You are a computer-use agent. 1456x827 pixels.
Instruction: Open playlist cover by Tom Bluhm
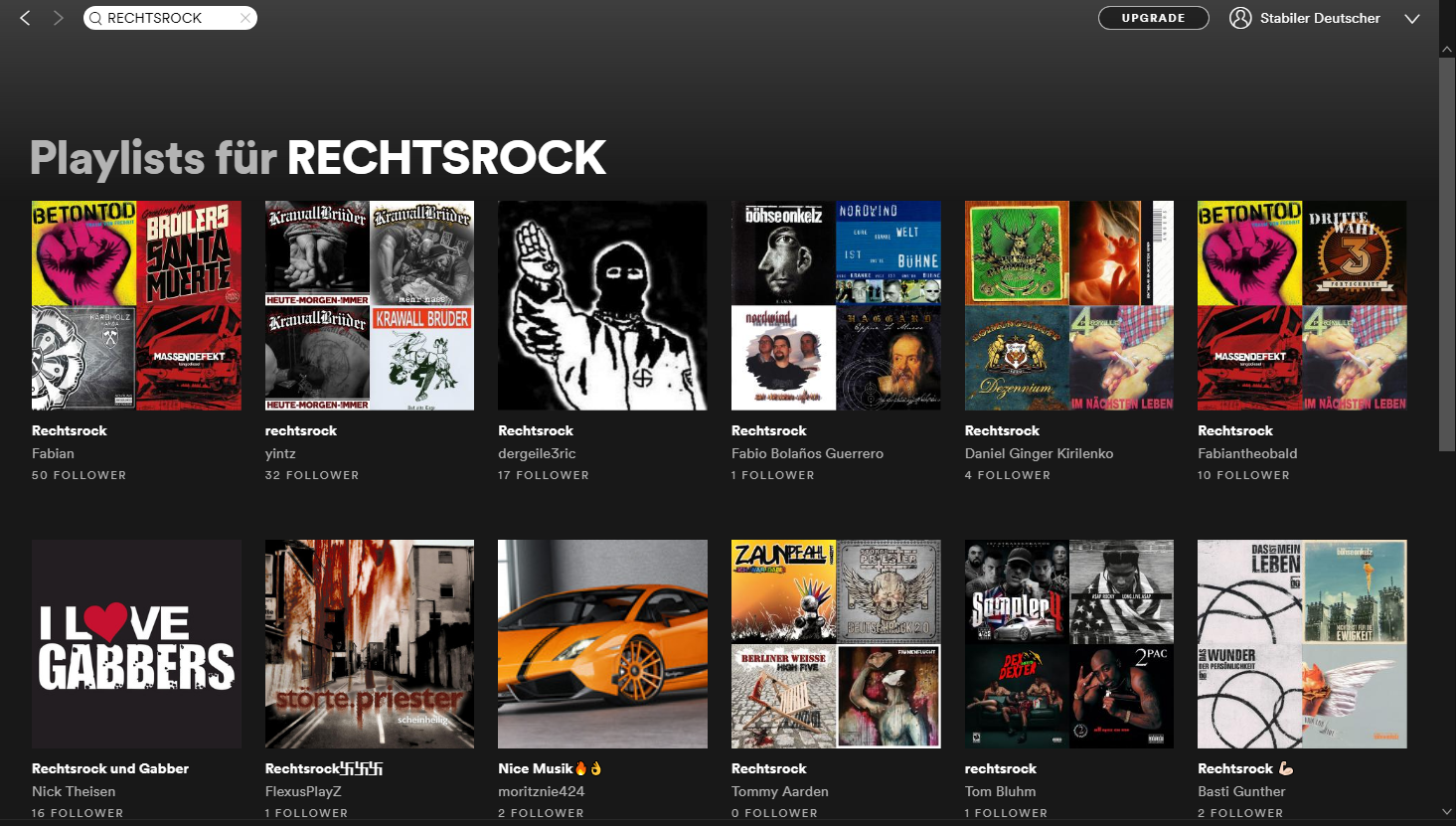[x=1069, y=644]
